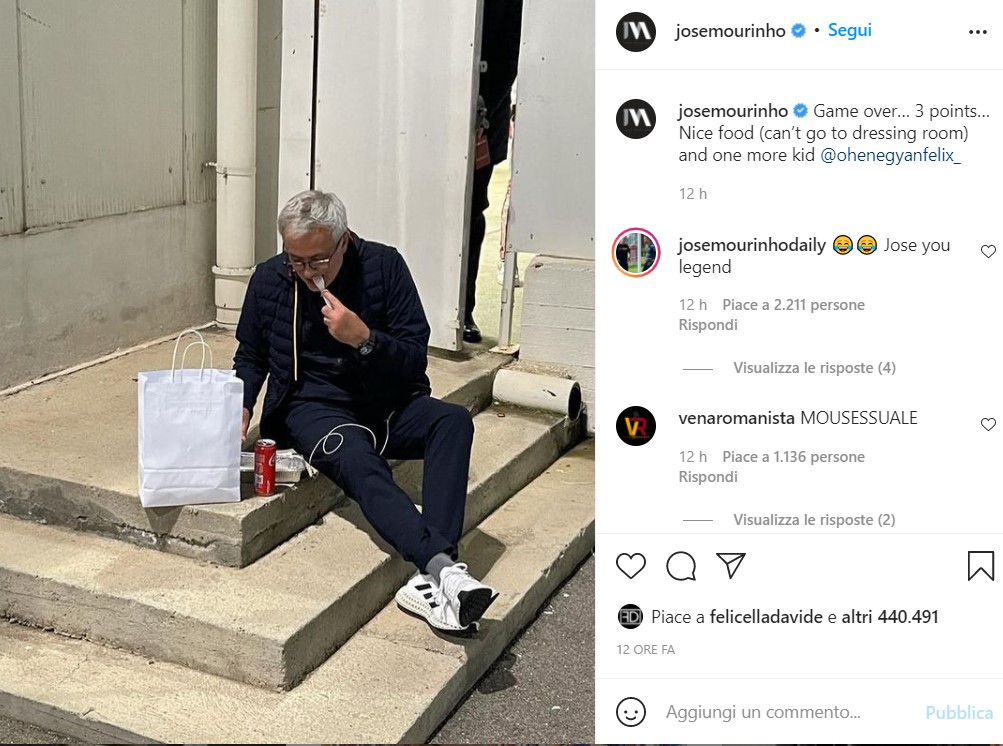Save post with bookmark icon
Screen dimensions: 1003x746
pyautogui.click(x=981, y=566)
